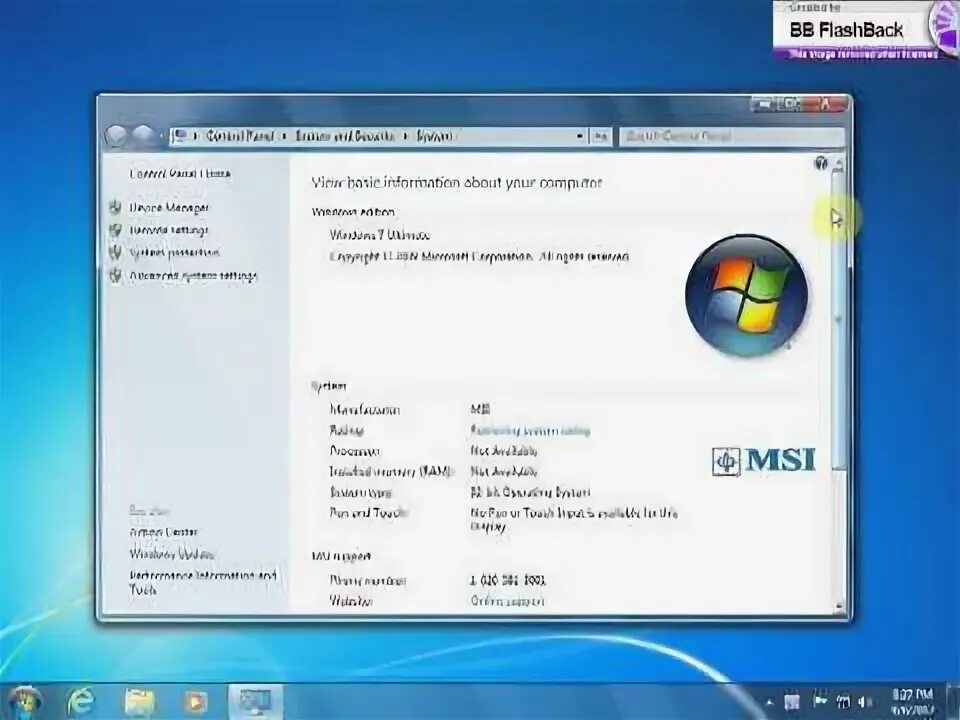Open the taskbar clock and date

(x=912, y=702)
